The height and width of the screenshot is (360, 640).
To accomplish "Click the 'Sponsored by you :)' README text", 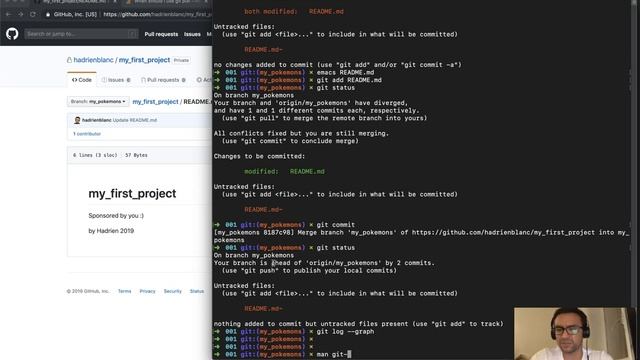I will pyautogui.click(x=116, y=216).
